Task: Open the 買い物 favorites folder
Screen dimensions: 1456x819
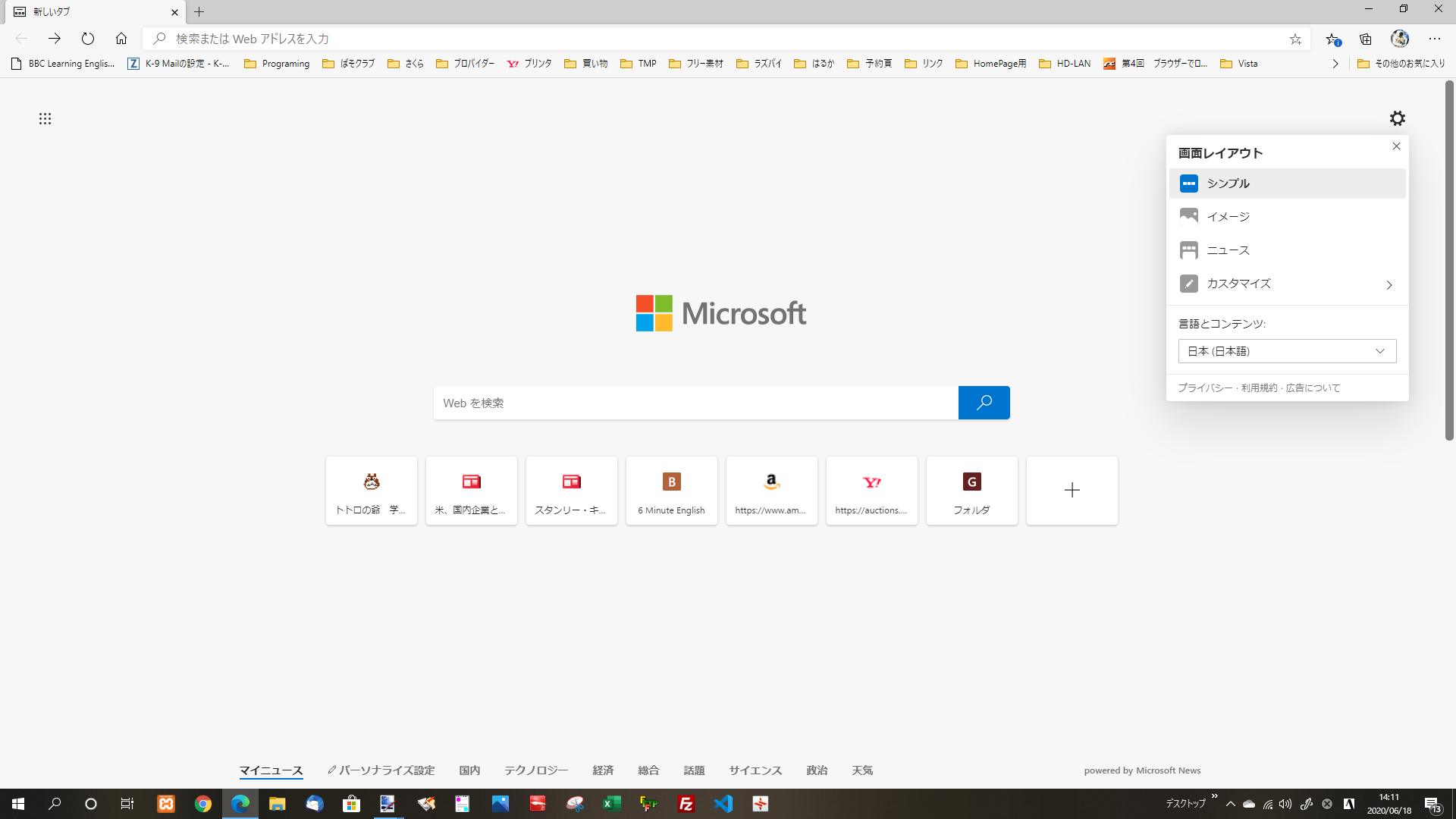Action: (x=585, y=64)
